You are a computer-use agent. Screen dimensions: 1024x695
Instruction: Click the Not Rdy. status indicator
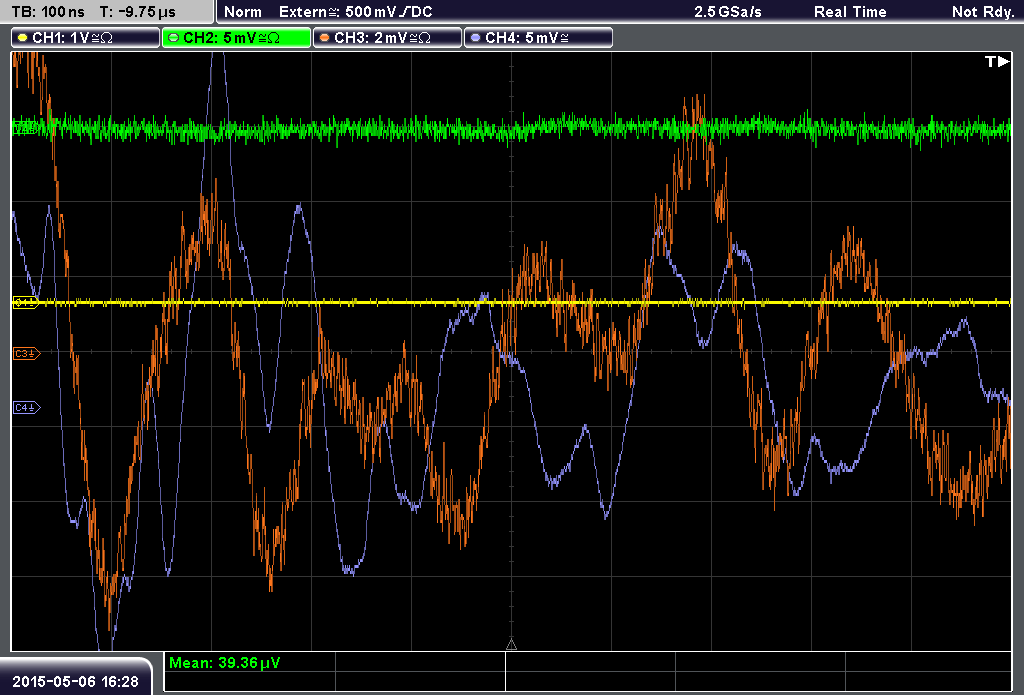983,12
